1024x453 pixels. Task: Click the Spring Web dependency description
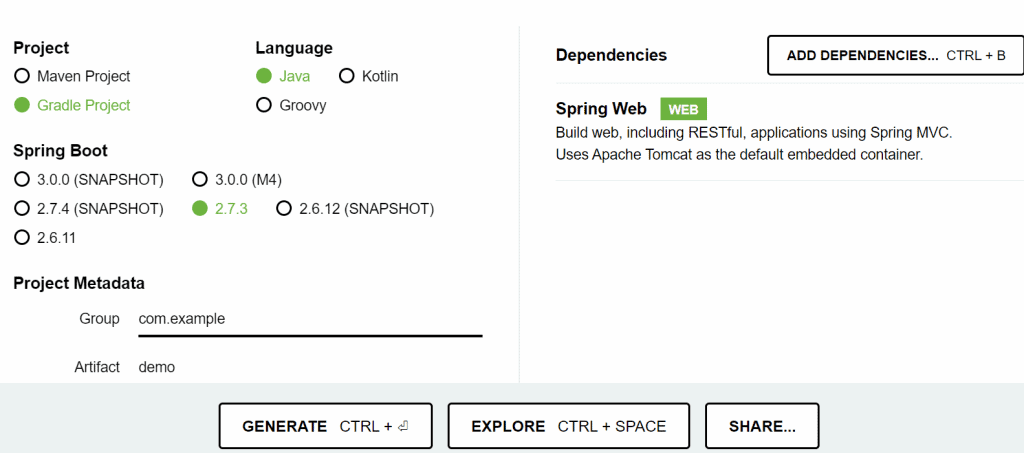coord(753,143)
